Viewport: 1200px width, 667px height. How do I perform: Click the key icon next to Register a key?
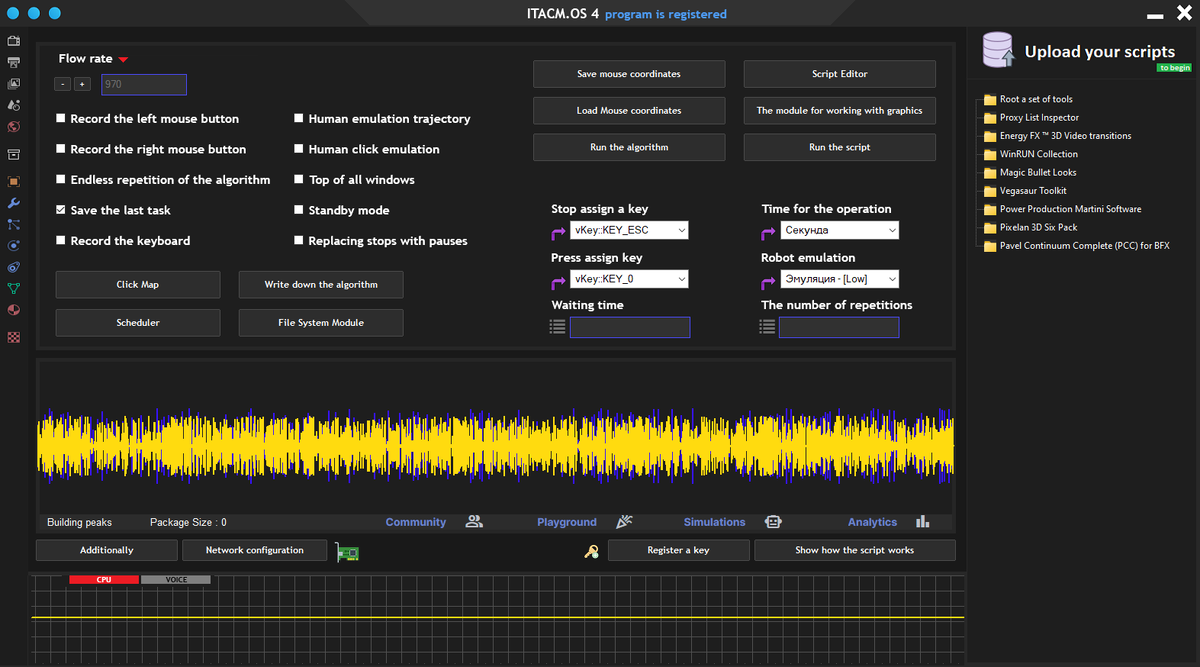pyautogui.click(x=591, y=551)
